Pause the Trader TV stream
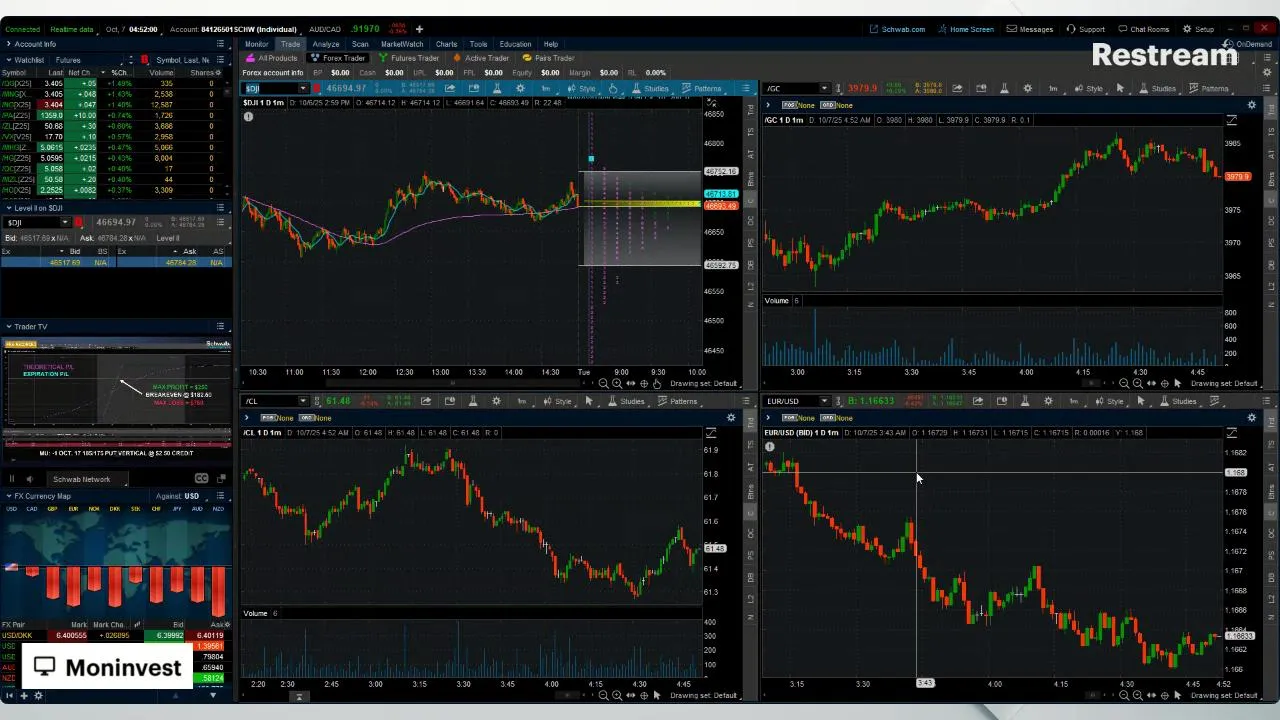This screenshot has height=720, width=1280. [x=12, y=479]
